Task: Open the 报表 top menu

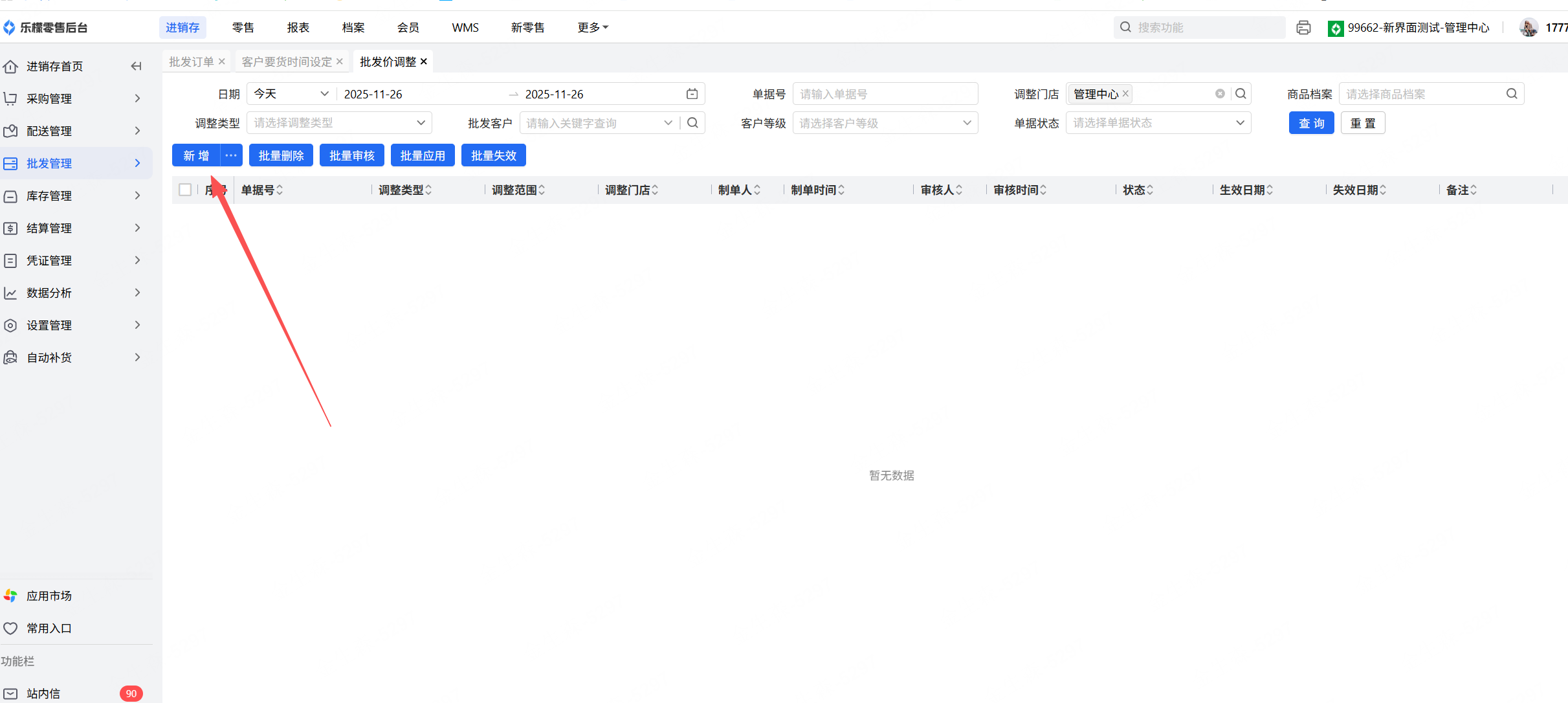Action: coord(298,27)
